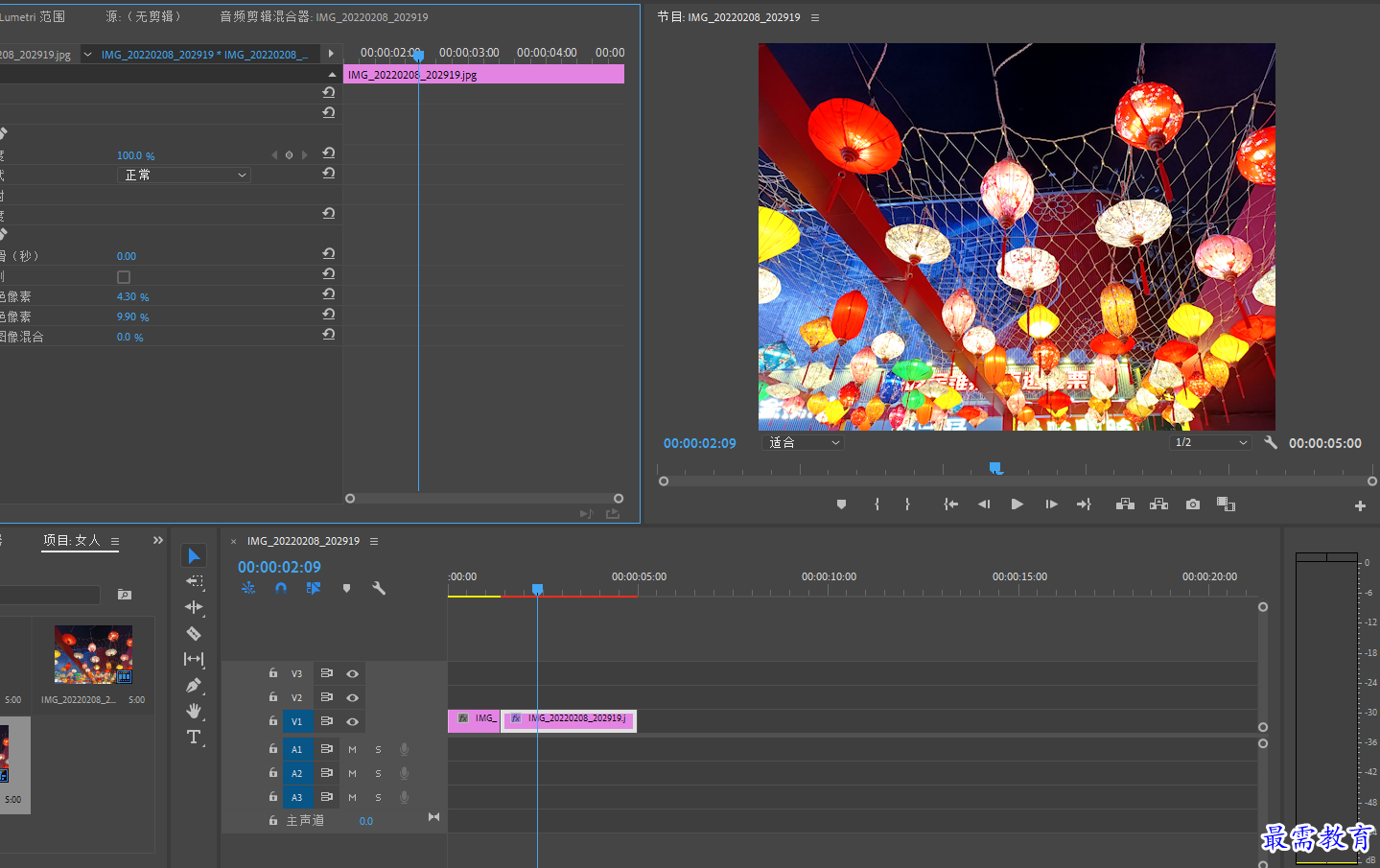The width and height of the screenshot is (1380, 868).
Task: Click the Add Marker icon in timeline
Action: coord(346,588)
